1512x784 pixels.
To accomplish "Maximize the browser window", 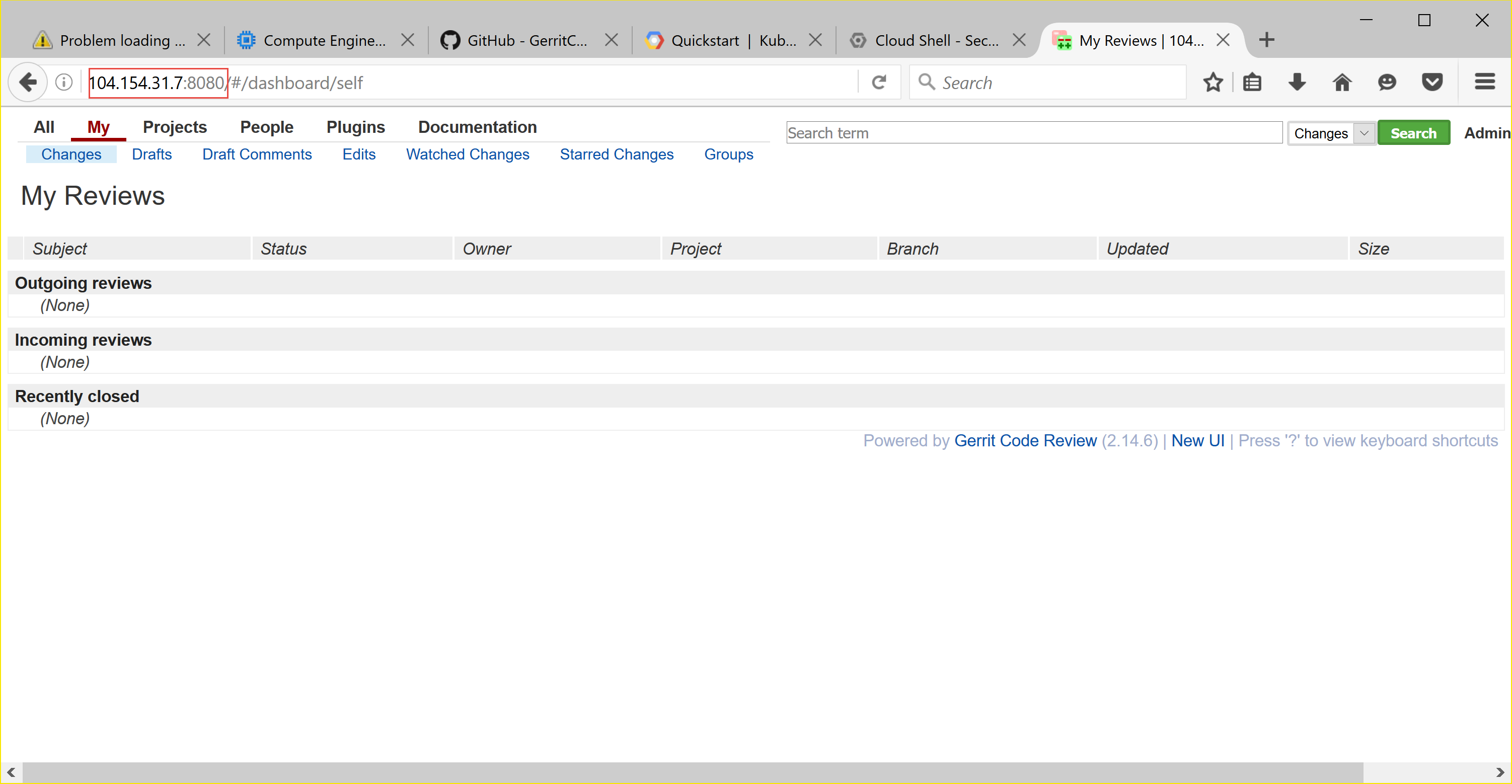I will [1424, 20].
